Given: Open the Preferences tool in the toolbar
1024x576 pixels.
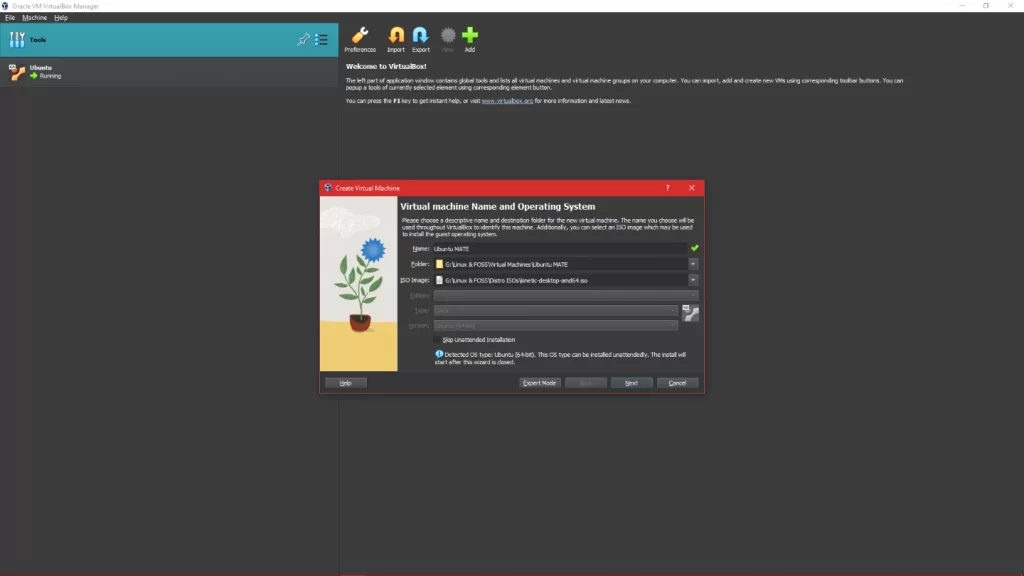Looking at the screenshot, I should point(360,39).
